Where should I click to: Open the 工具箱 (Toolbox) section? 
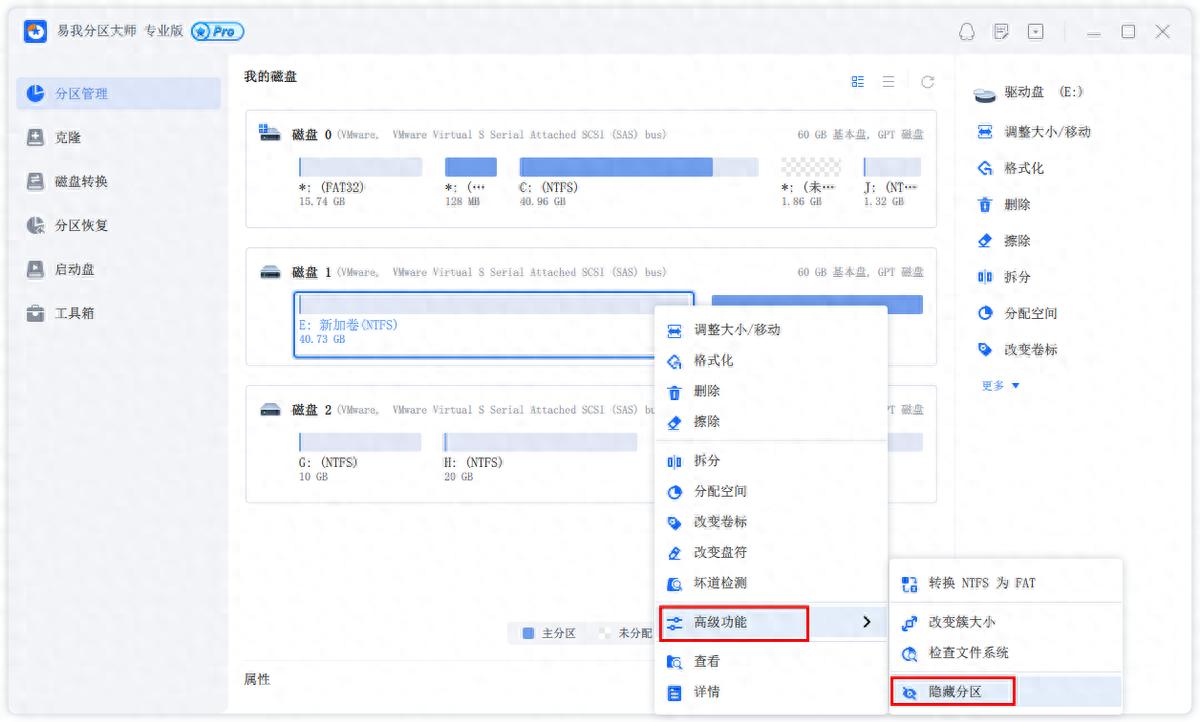(60, 313)
